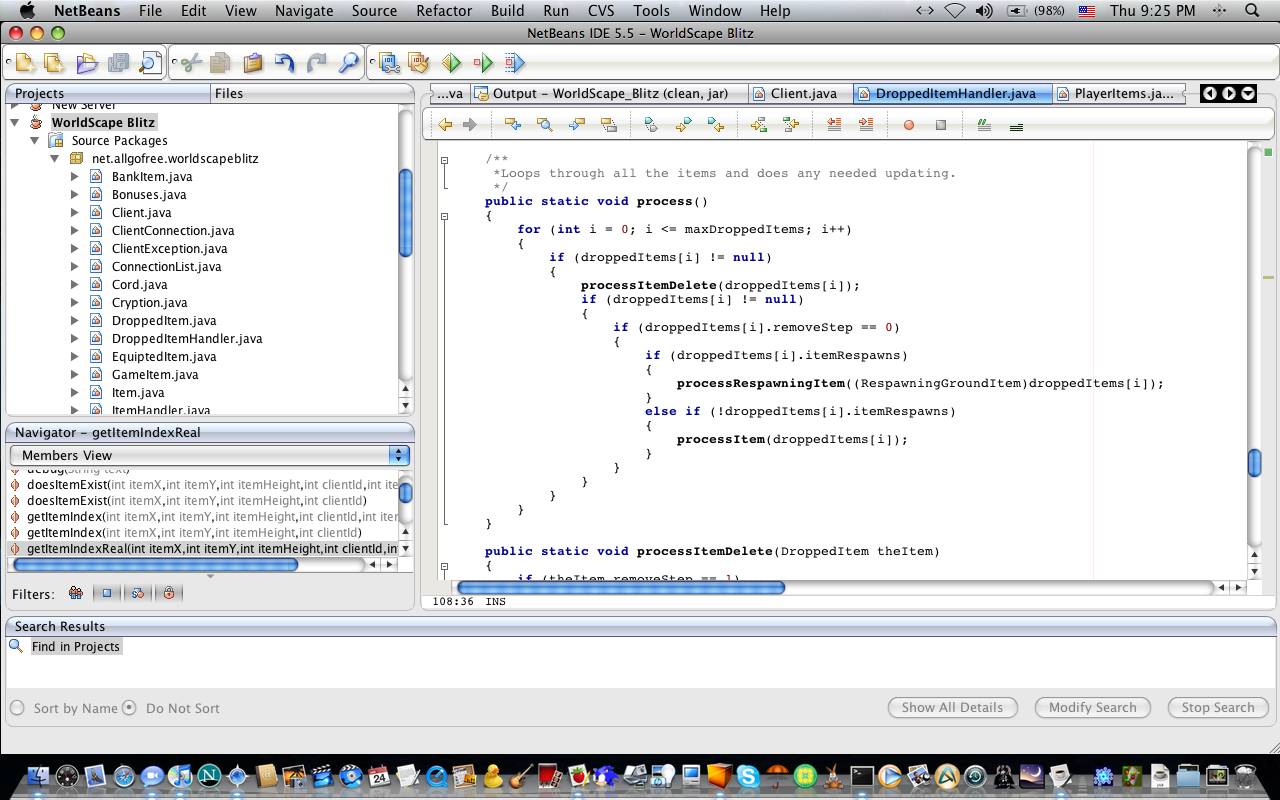This screenshot has width=1280, height=800.
Task: Click the Uncomment lines editor icon
Action: pyautogui.click(x=1016, y=126)
